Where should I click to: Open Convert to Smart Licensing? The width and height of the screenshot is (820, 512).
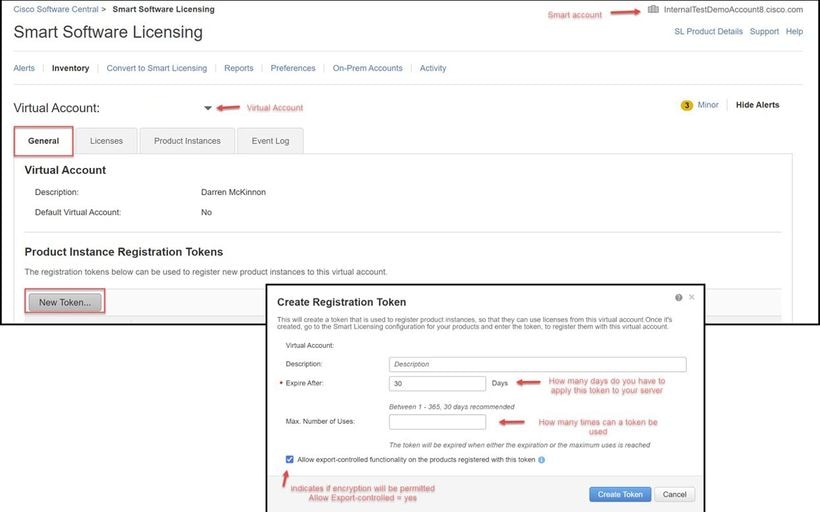click(157, 68)
